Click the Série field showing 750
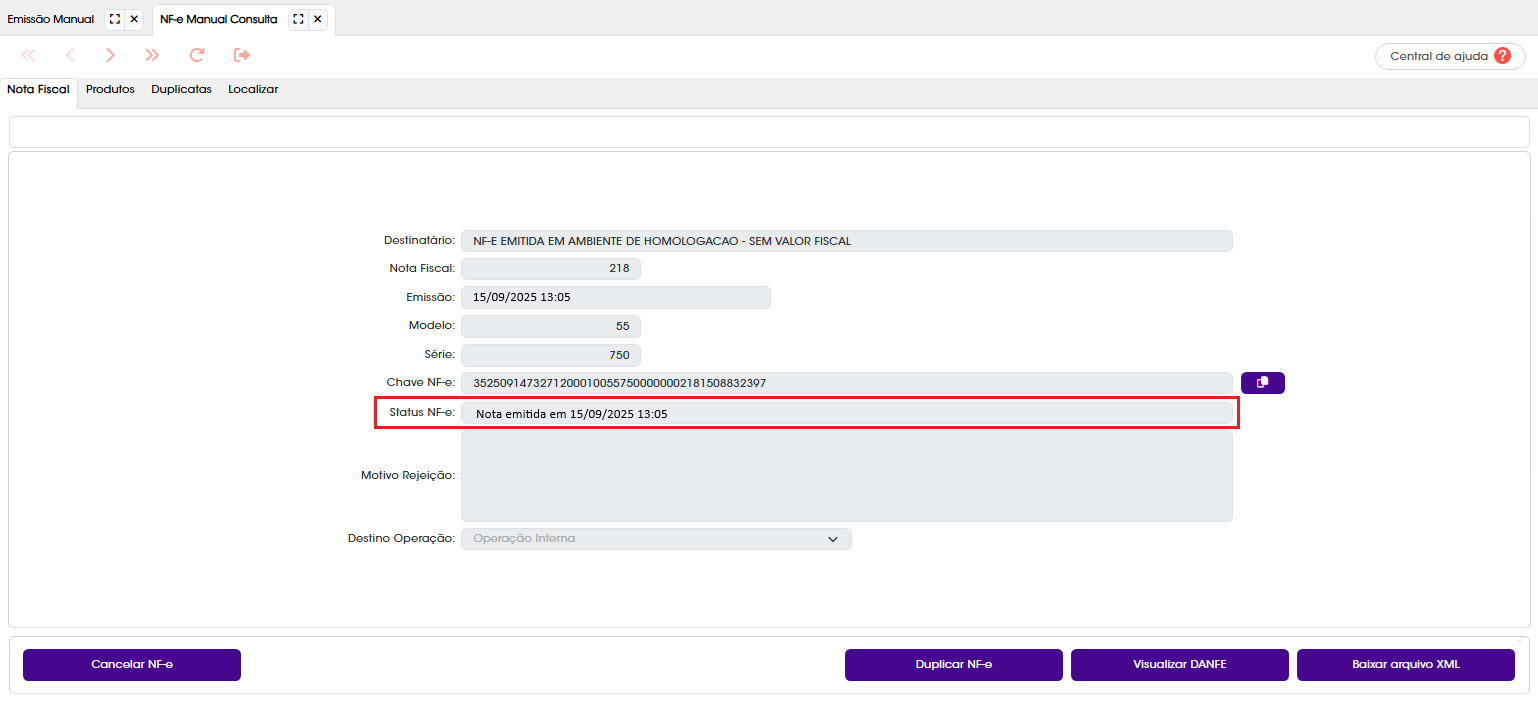1538x707 pixels. (x=551, y=355)
